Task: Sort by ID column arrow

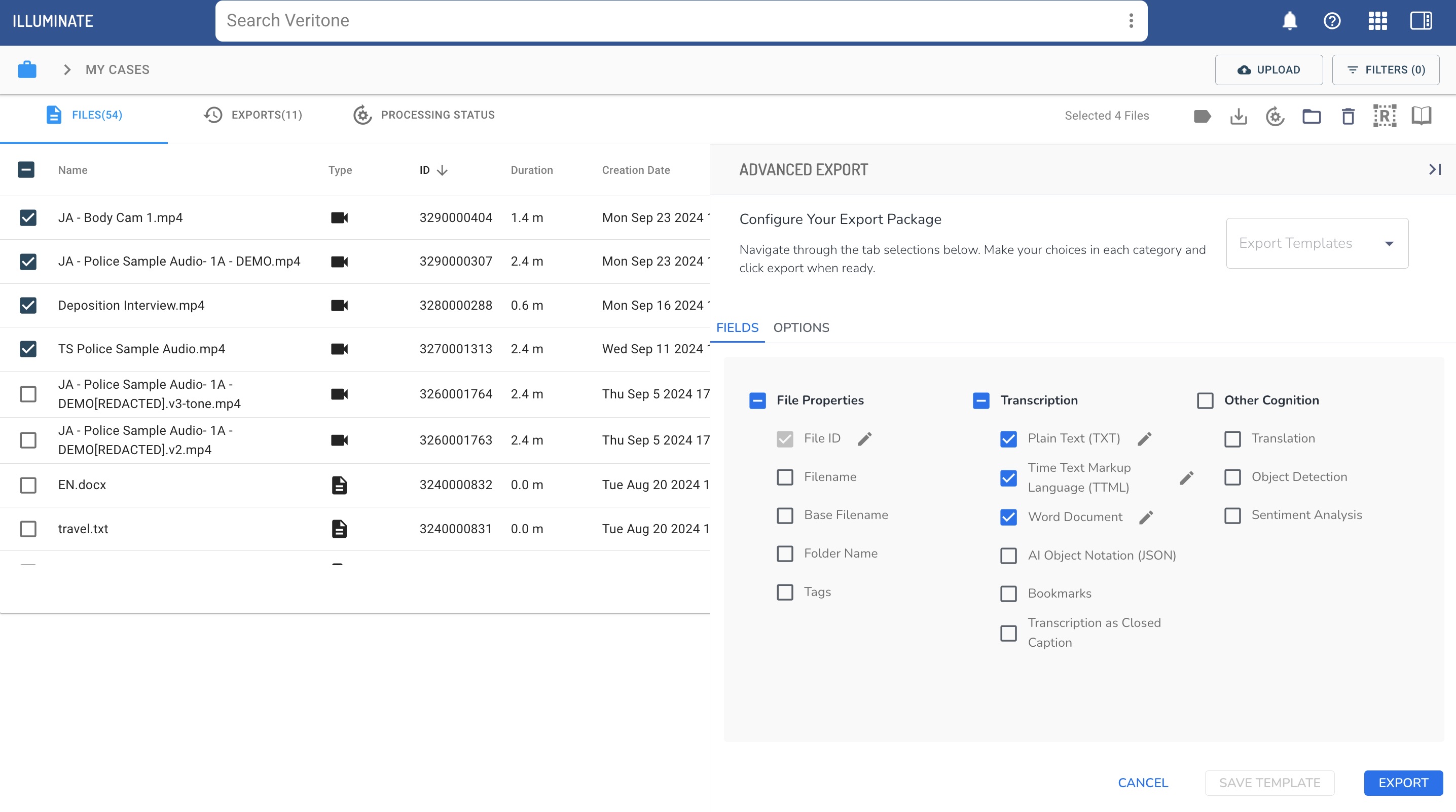Action: pos(442,170)
